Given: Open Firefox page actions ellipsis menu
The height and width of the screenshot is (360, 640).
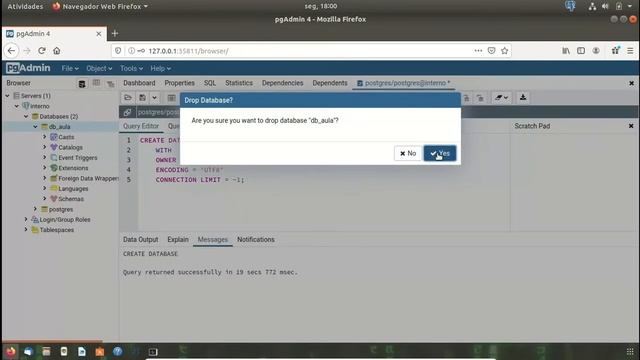Looking at the screenshot, I should [478, 51].
